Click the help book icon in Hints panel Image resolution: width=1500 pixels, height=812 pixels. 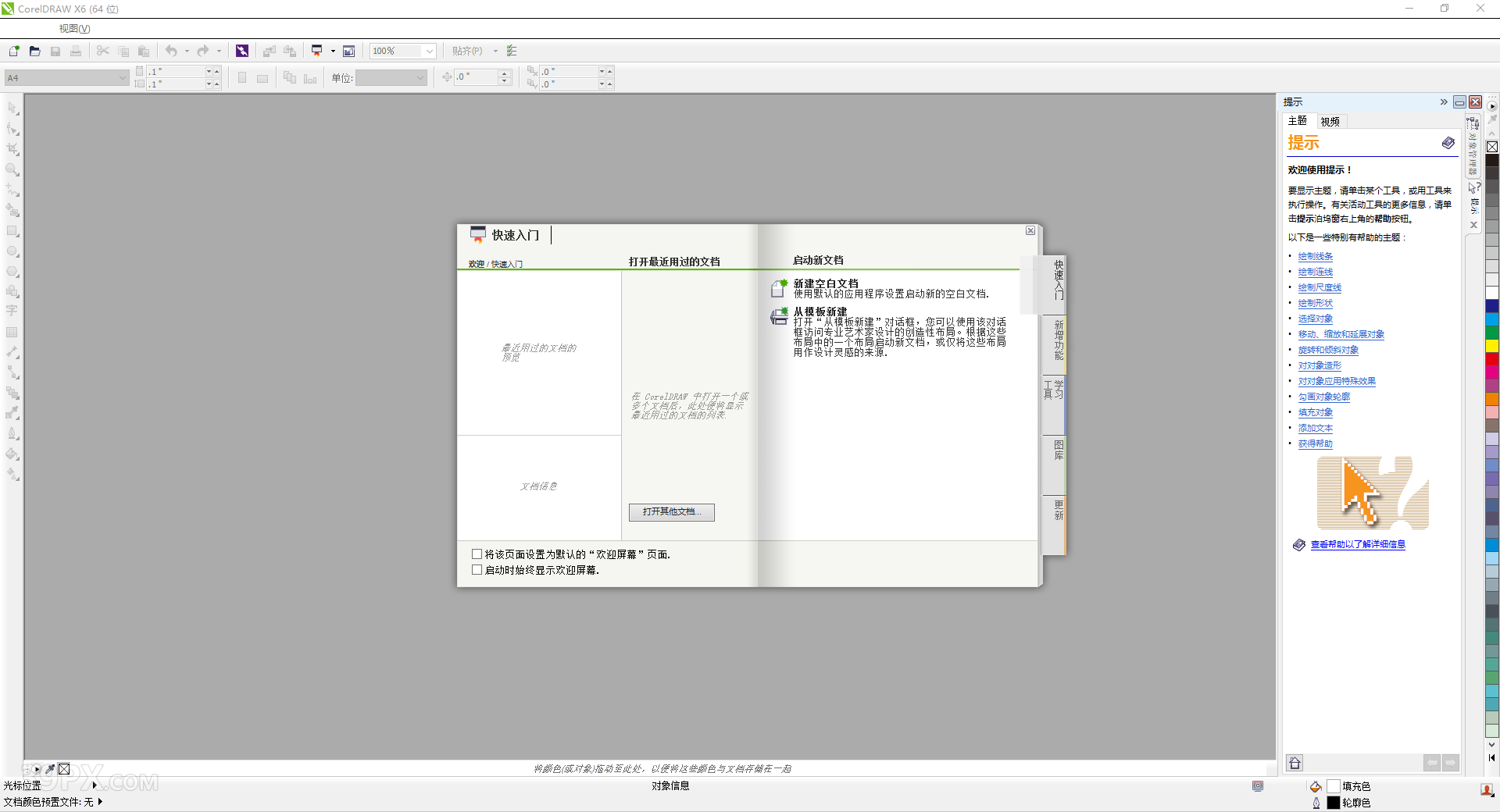1448,143
